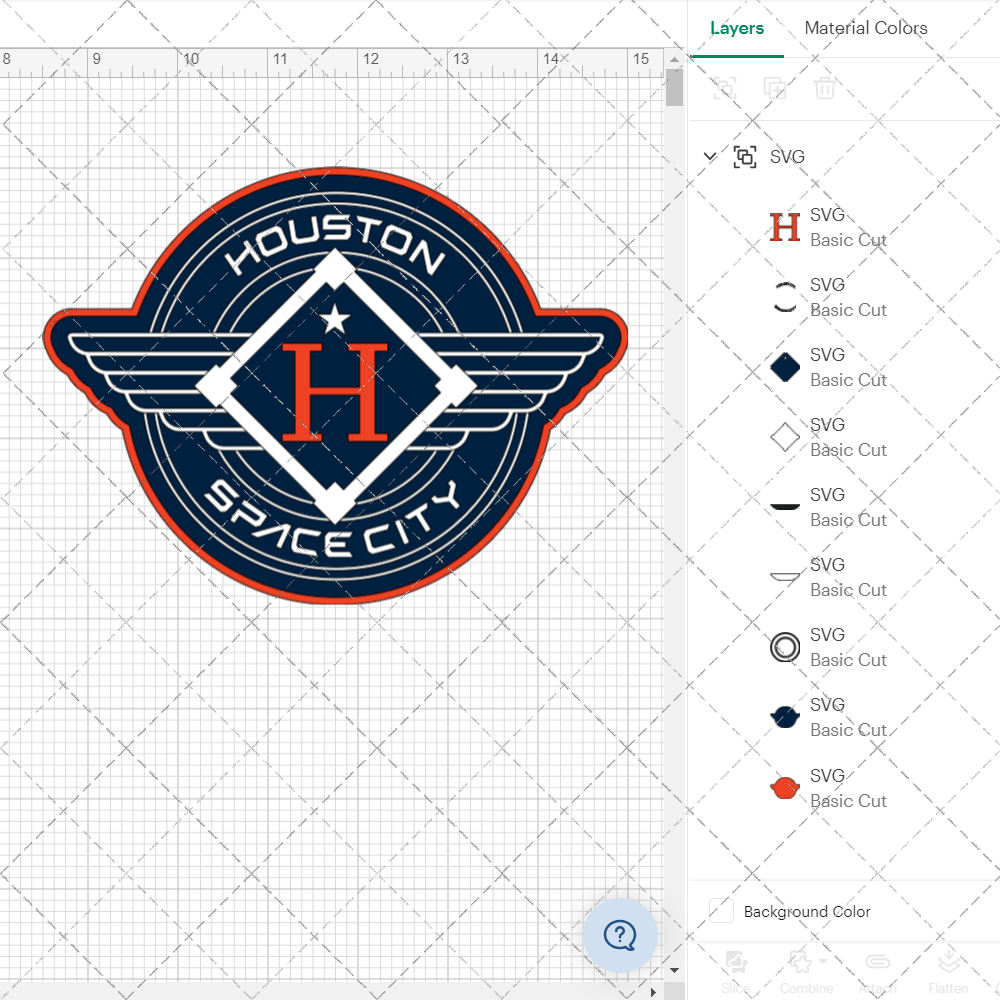Select the black curved bar layer
Viewport: 1000px width, 1000px height.
(x=785, y=507)
